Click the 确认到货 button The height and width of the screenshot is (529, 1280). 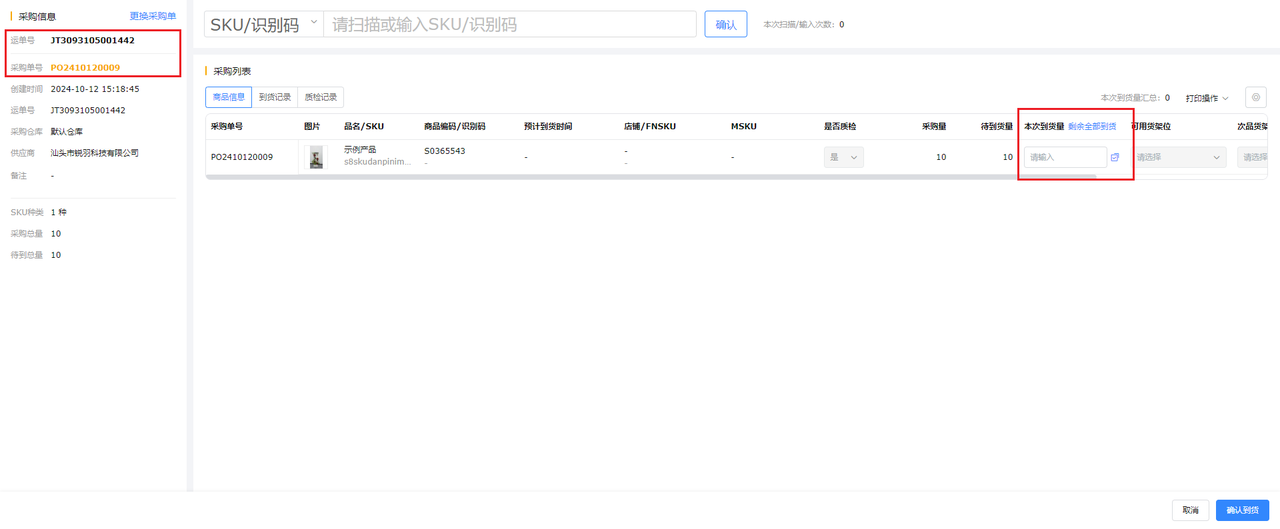tap(1243, 510)
